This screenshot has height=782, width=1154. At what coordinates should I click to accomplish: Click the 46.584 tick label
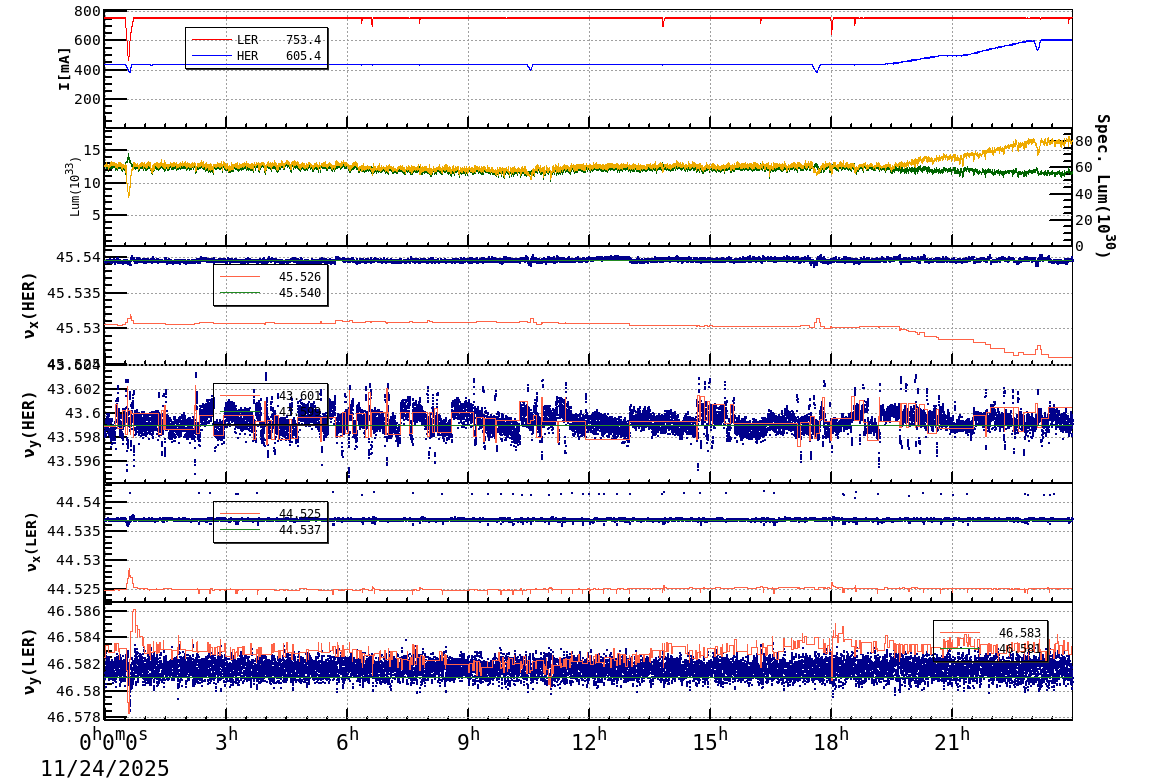(x=74, y=637)
